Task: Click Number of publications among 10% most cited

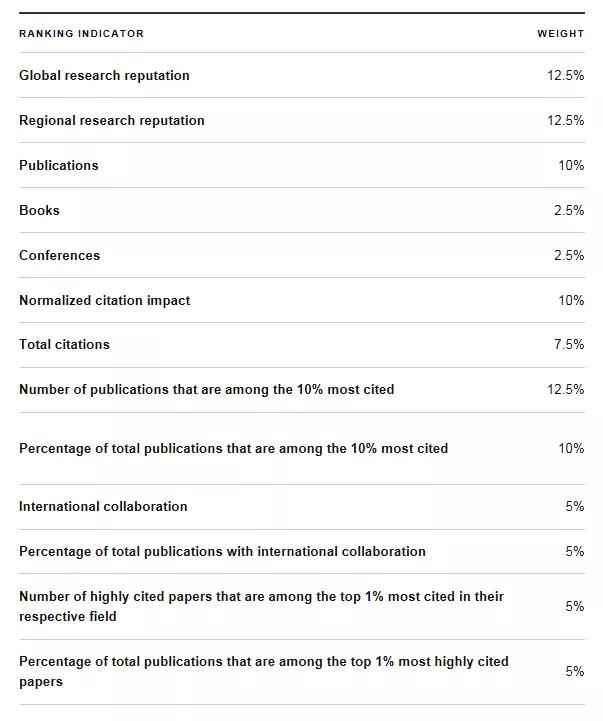Action: pyautogui.click(x=206, y=390)
